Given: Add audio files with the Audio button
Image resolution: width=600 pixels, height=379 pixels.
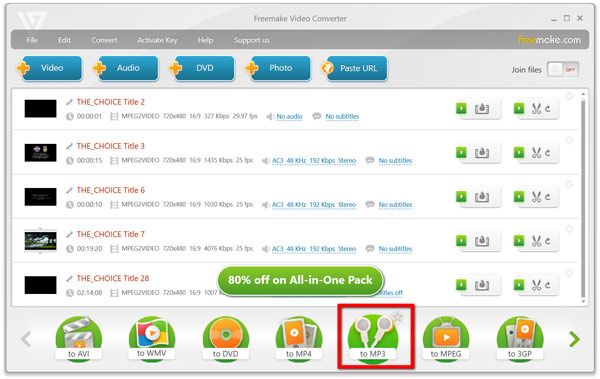Looking at the screenshot, I should [126, 68].
